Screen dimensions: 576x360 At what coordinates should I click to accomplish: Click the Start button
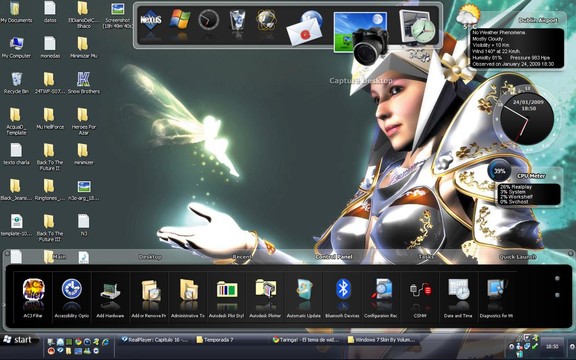coord(19,340)
